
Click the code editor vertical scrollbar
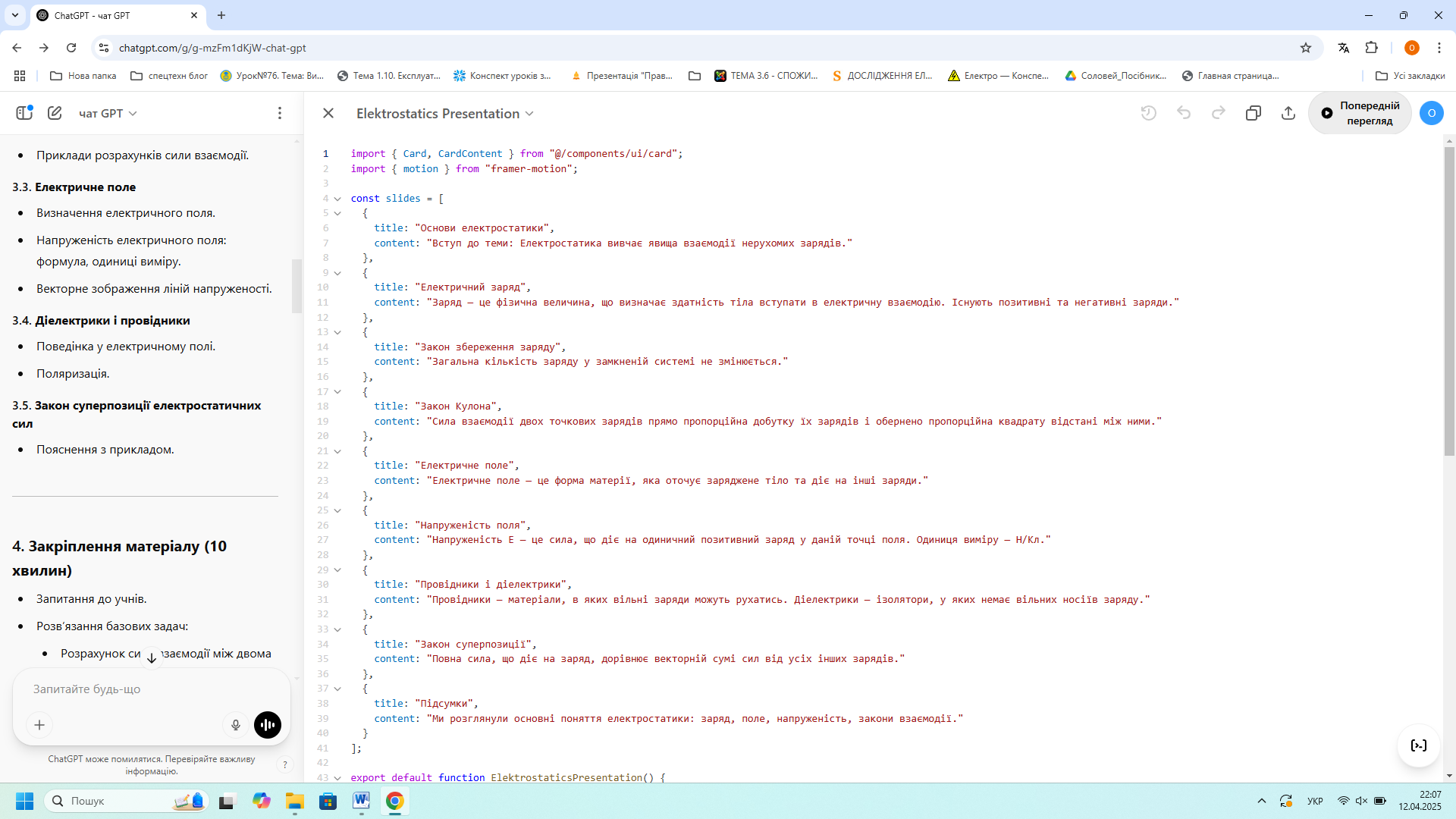point(1449,300)
